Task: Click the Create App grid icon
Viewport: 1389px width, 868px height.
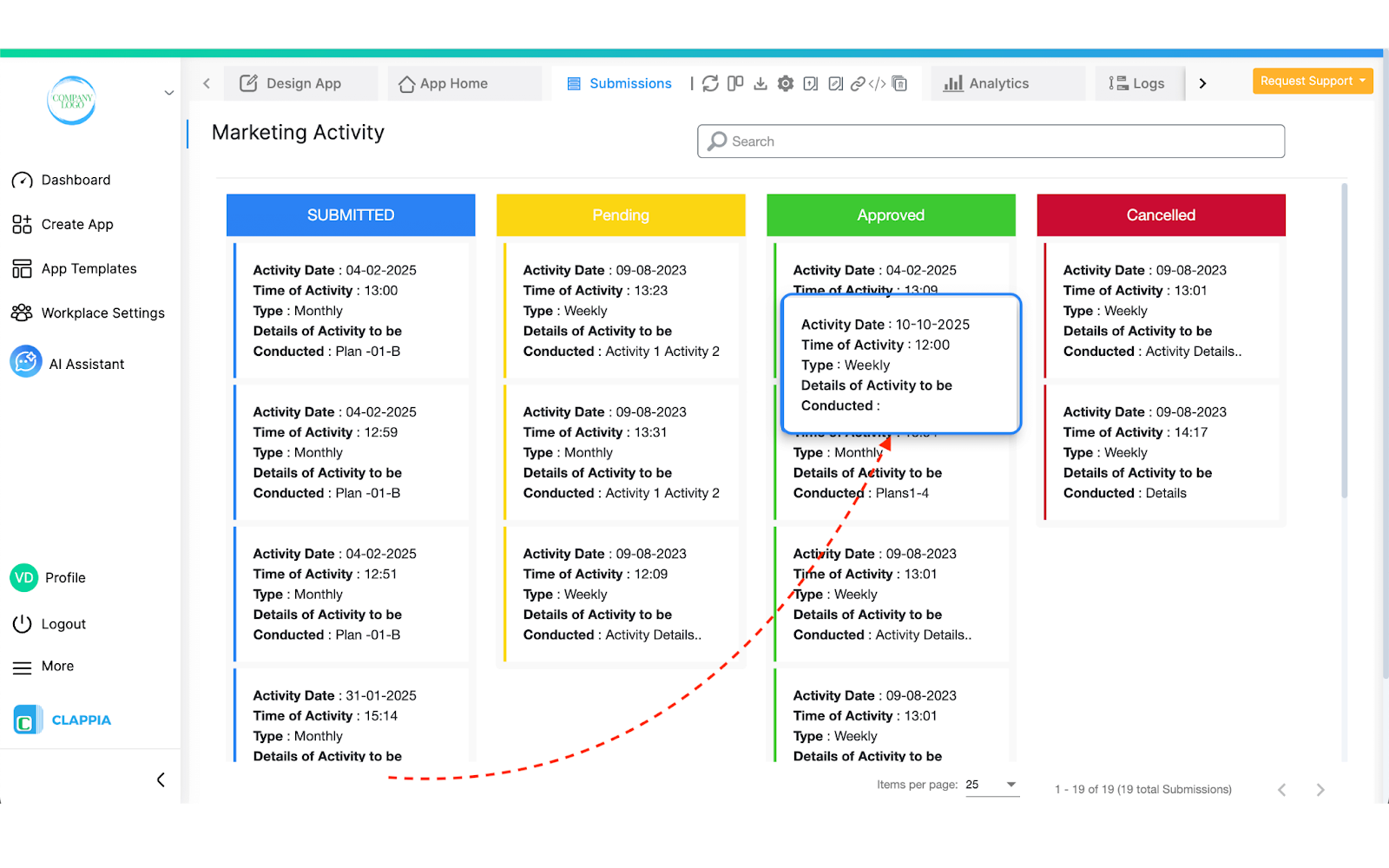Action: point(22,225)
